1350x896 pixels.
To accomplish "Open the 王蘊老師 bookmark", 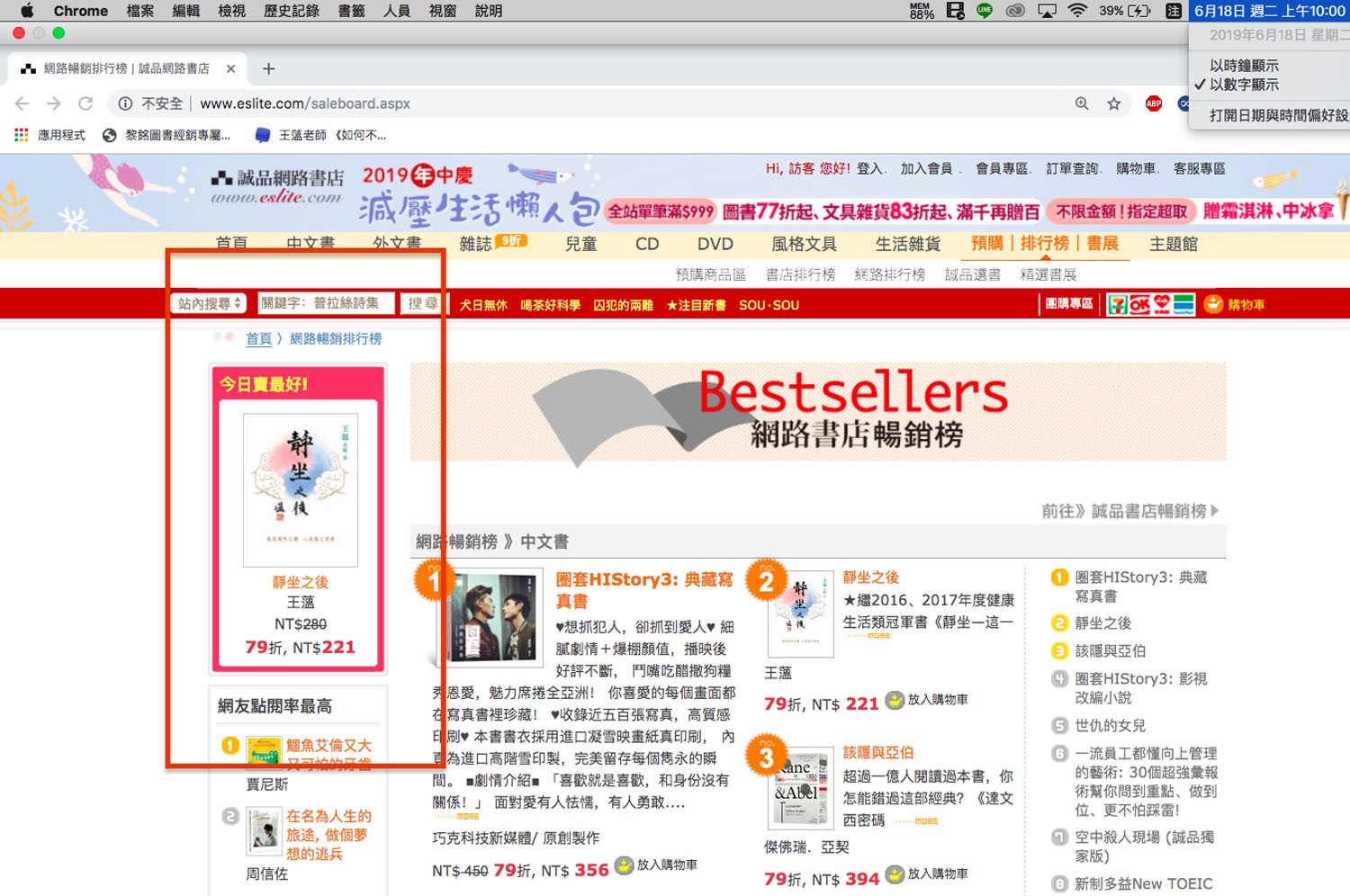I will coord(320,135).
